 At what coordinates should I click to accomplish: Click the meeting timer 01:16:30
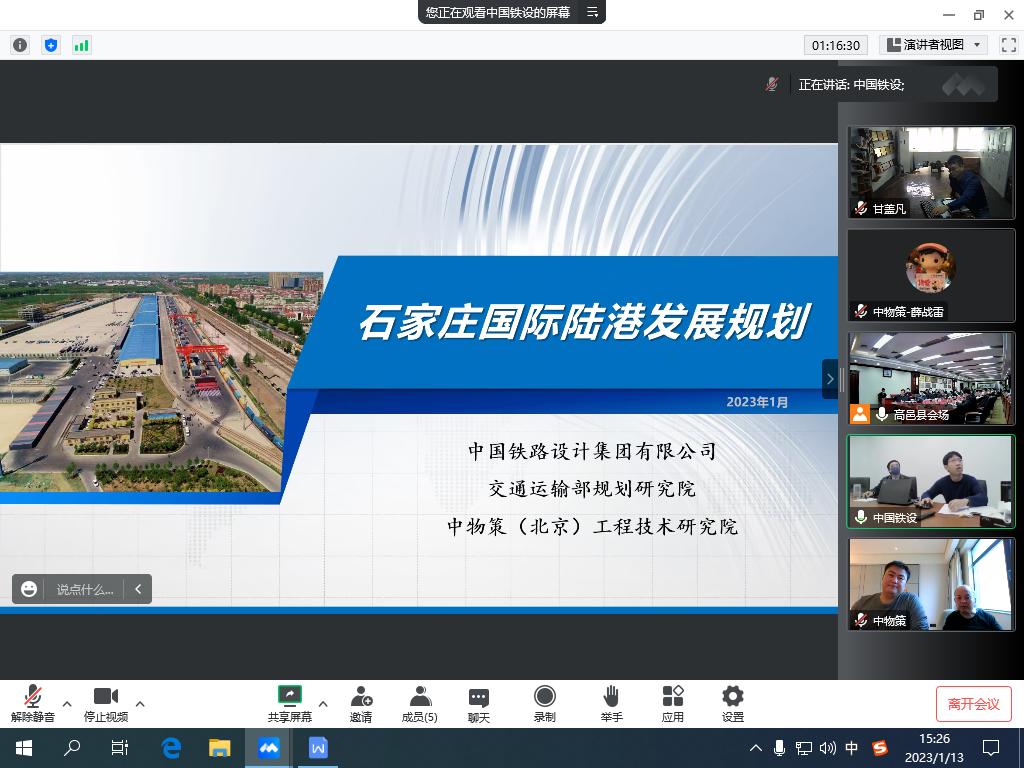(x=835, y=45)
